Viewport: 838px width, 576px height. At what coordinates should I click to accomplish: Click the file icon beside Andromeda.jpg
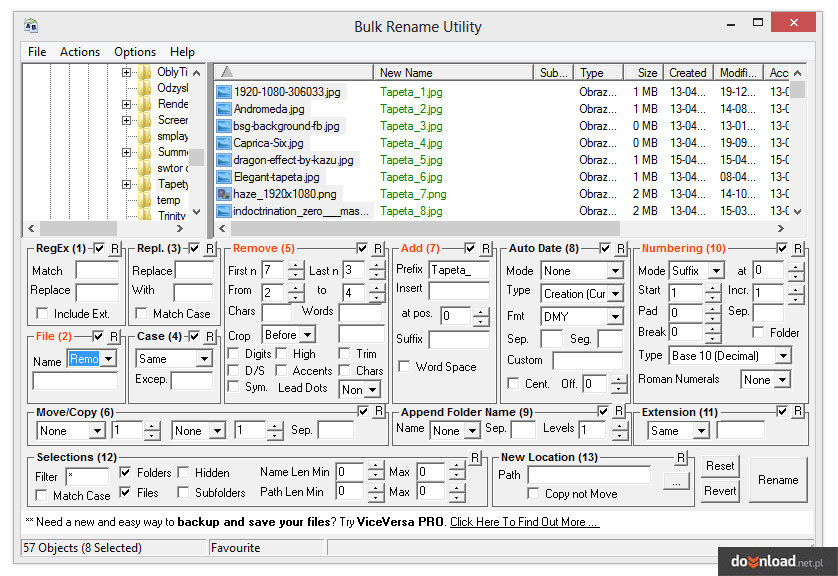224,109
